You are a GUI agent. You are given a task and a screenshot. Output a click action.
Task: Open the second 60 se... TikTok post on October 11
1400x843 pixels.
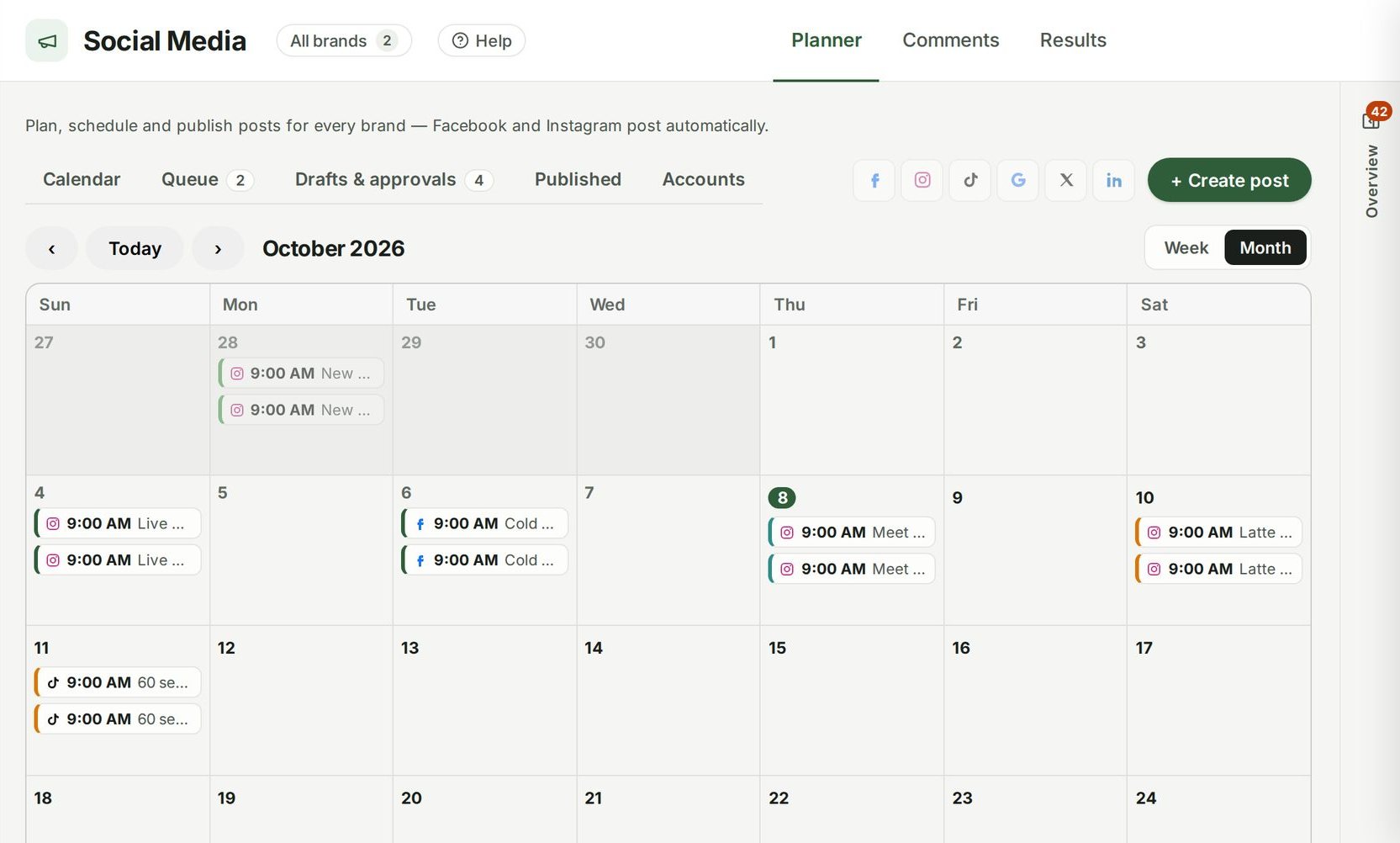point(118,719)
